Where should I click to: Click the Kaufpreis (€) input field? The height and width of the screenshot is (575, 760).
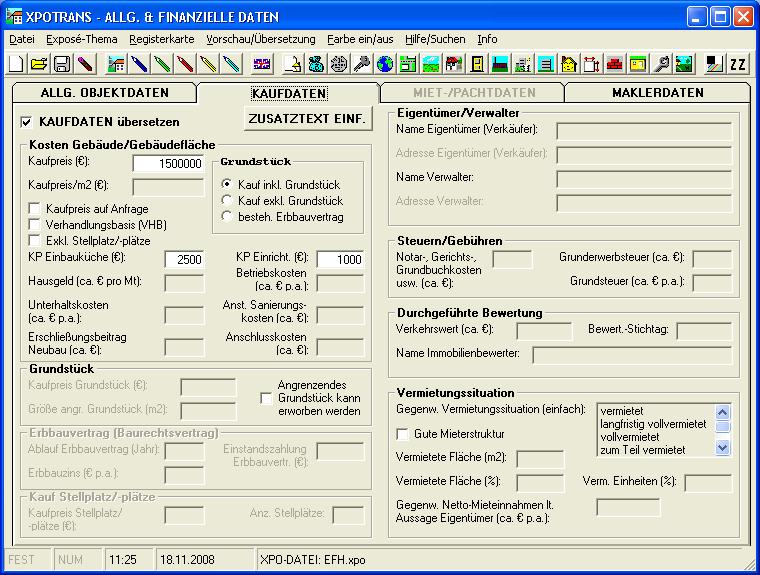click(168, 164)
